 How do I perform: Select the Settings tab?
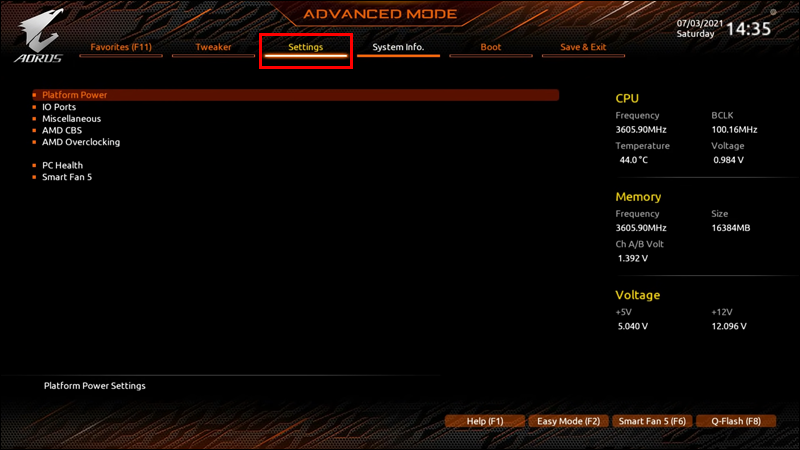pos(306,47)
